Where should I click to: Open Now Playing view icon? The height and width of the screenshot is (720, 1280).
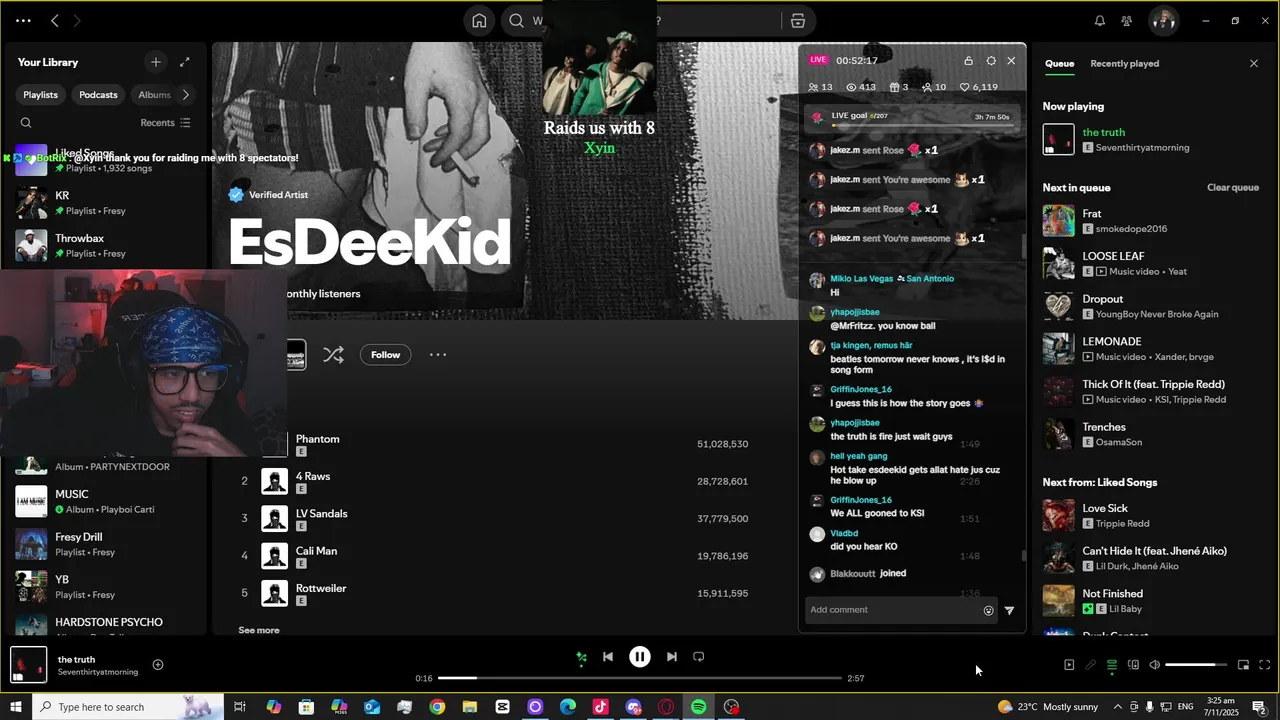[1069, 665]
